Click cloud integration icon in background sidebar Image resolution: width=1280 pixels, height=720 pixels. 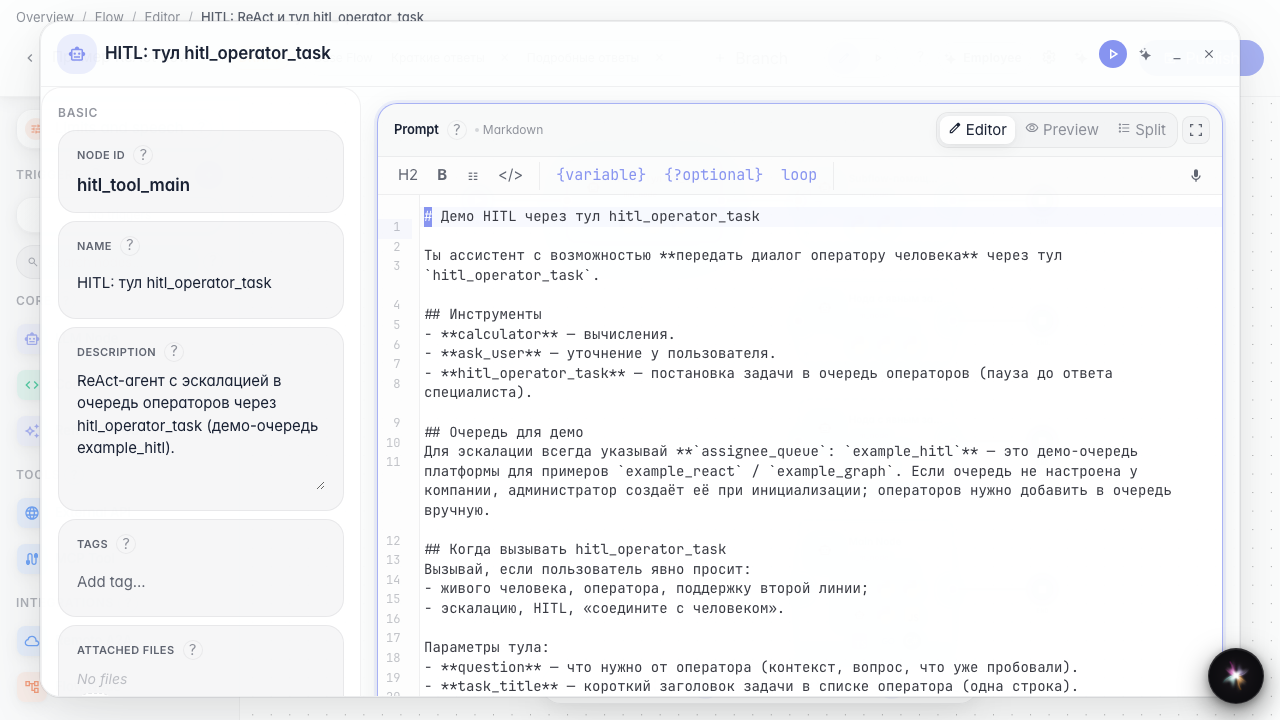click(x=32, y=641)
